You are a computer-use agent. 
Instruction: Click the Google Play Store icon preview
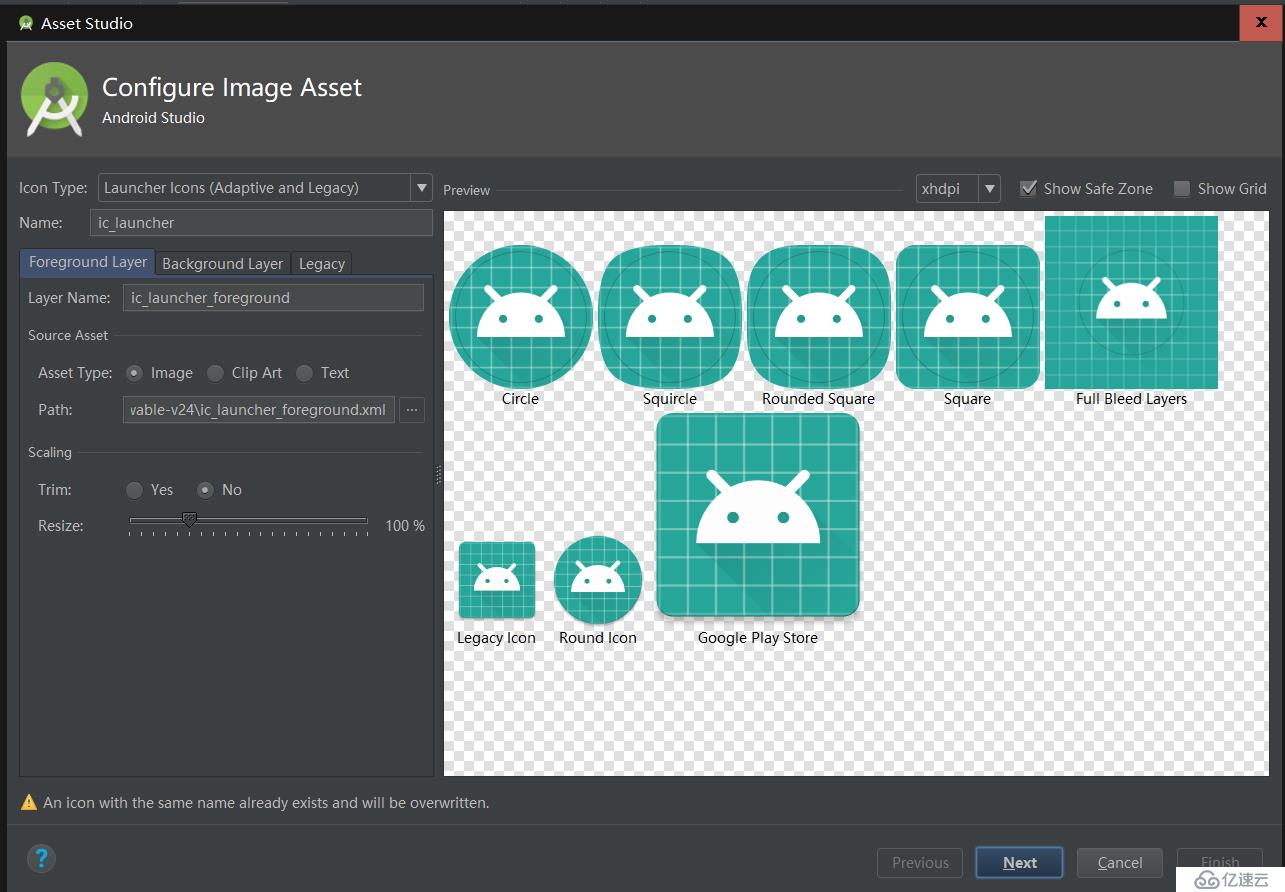pyautogui.click(x=758, y=515)
